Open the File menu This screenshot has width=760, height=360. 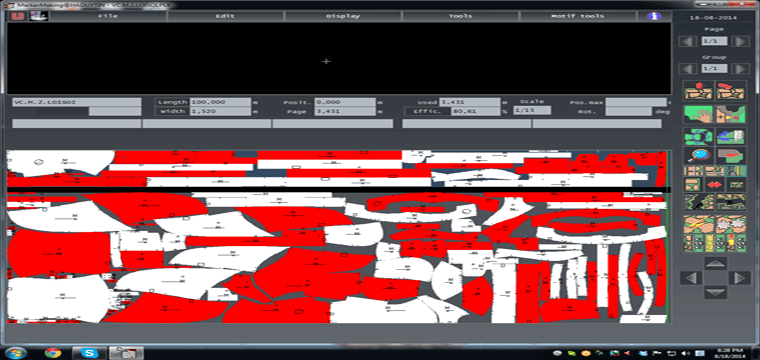108,16
